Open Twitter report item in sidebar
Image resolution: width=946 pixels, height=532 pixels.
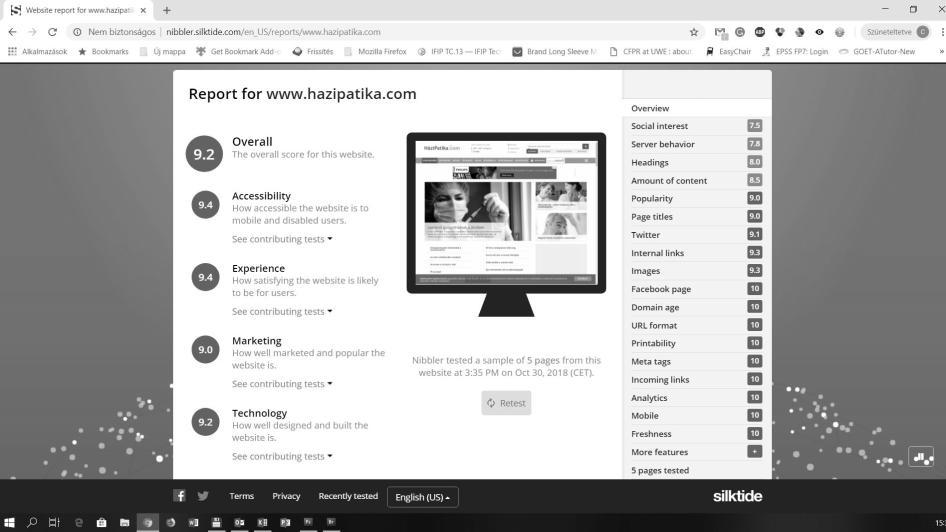(697, 235)
